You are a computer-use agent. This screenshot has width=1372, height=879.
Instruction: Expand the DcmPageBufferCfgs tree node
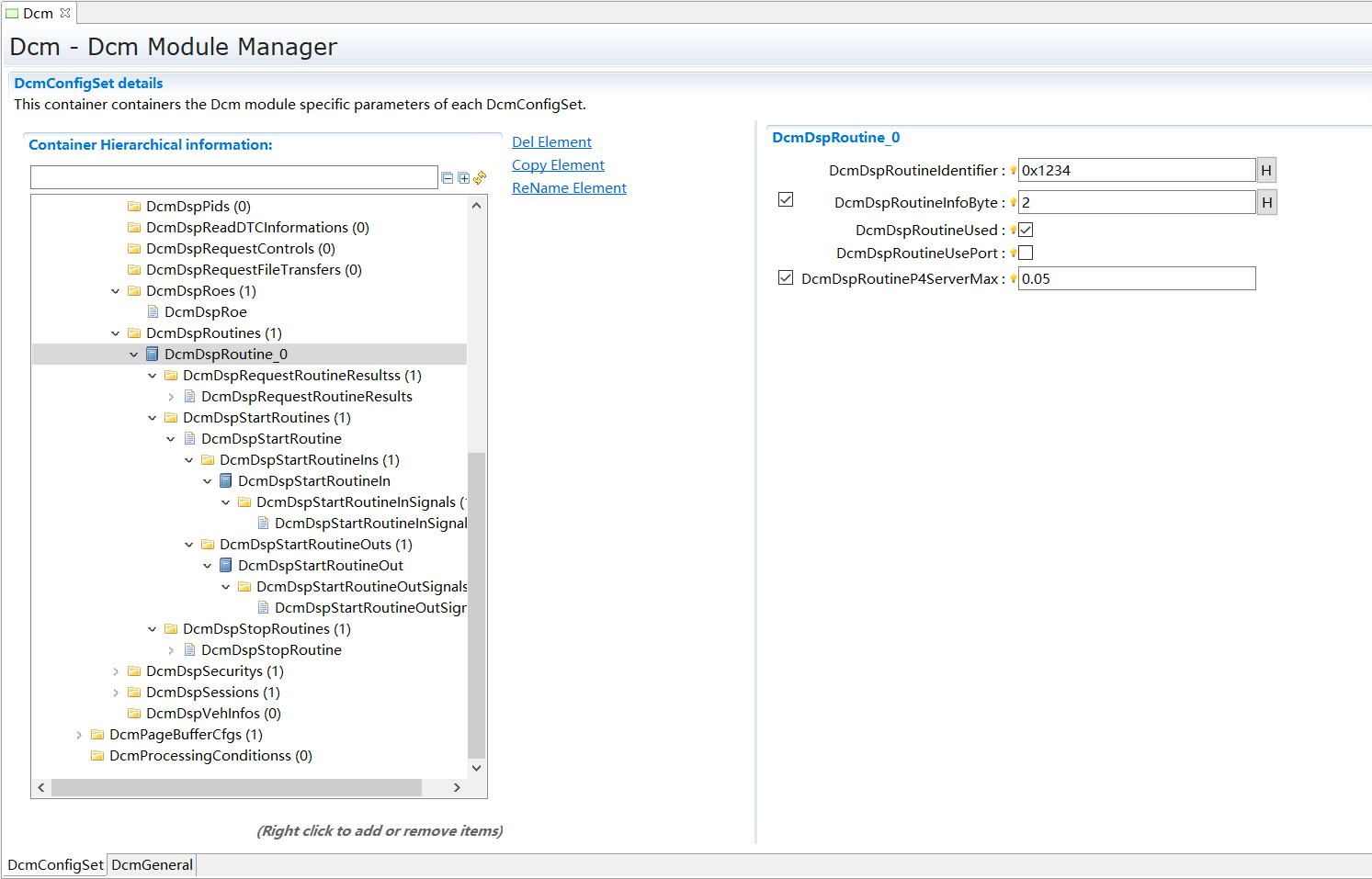tap(79, 734)
